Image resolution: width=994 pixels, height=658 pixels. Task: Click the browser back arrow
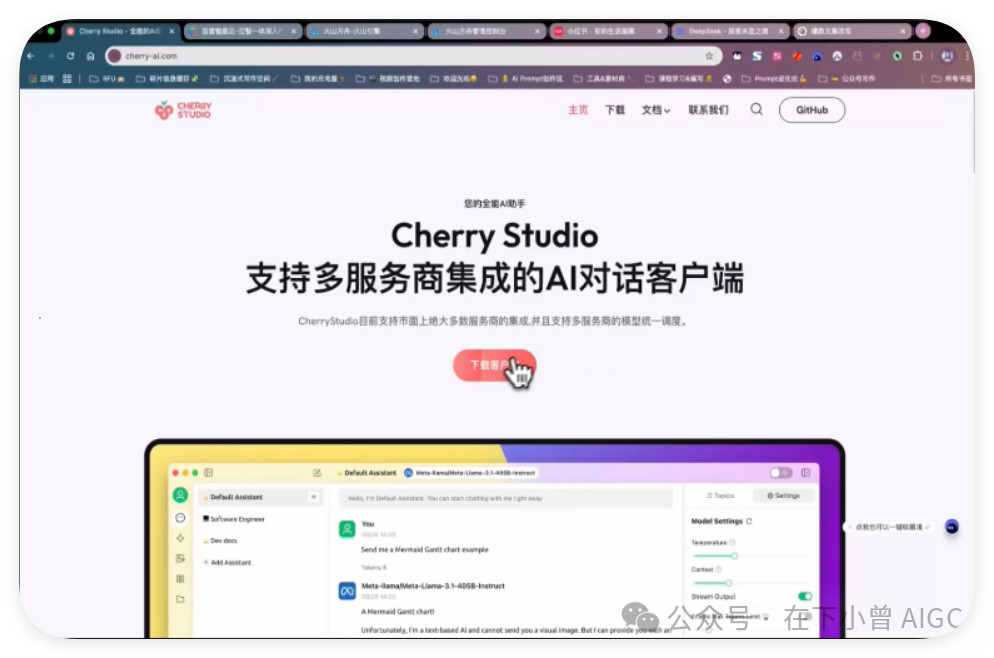pos(30,56)
